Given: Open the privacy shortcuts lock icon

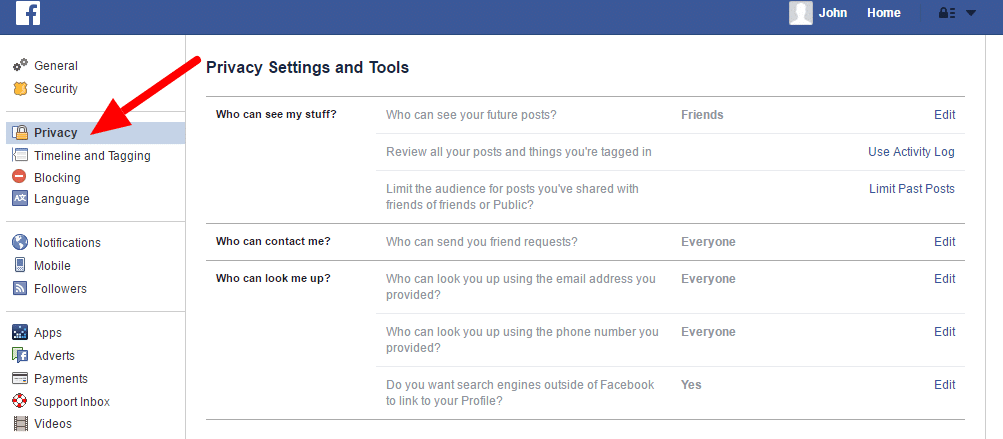Looking at the screenshot, I should [947, 13].
